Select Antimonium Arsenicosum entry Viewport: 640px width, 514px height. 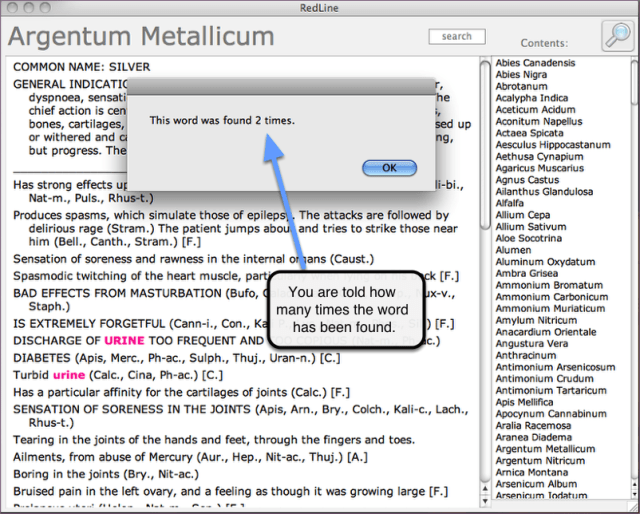click(x=556, y=367)
